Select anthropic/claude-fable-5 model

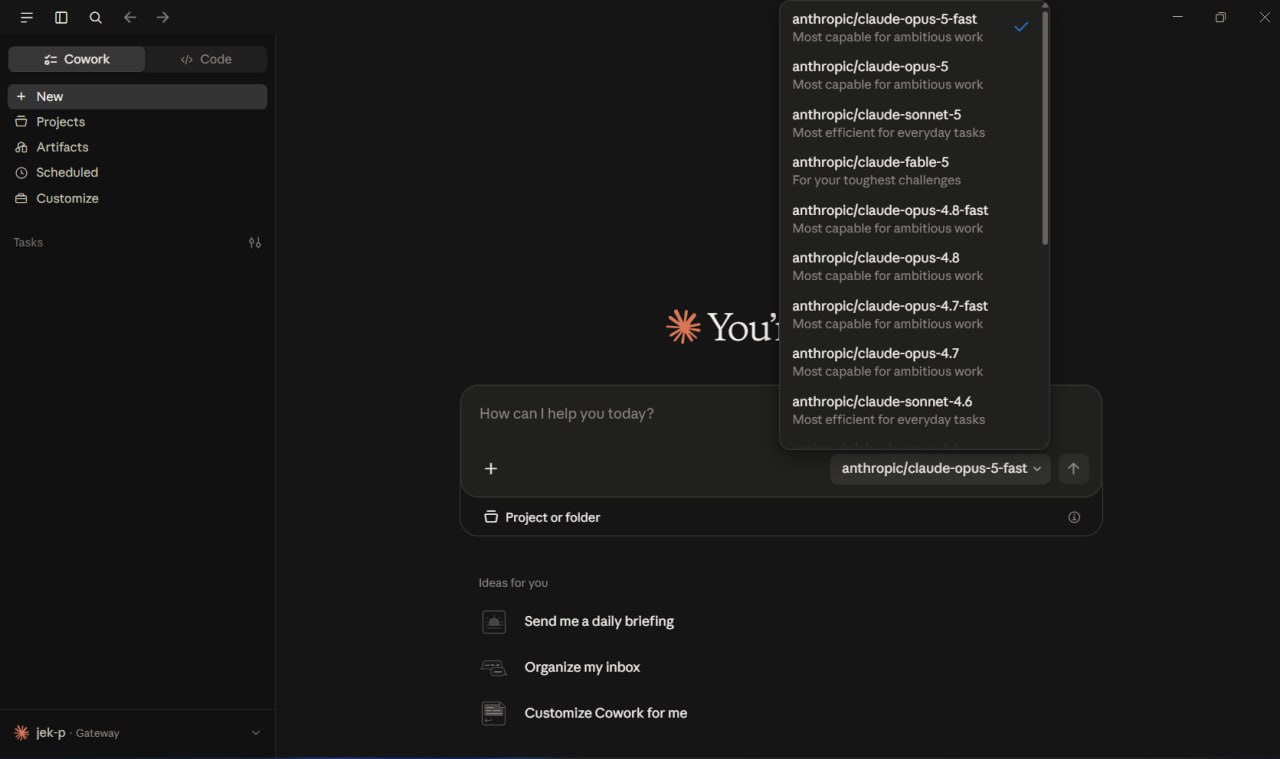[910, 171]
